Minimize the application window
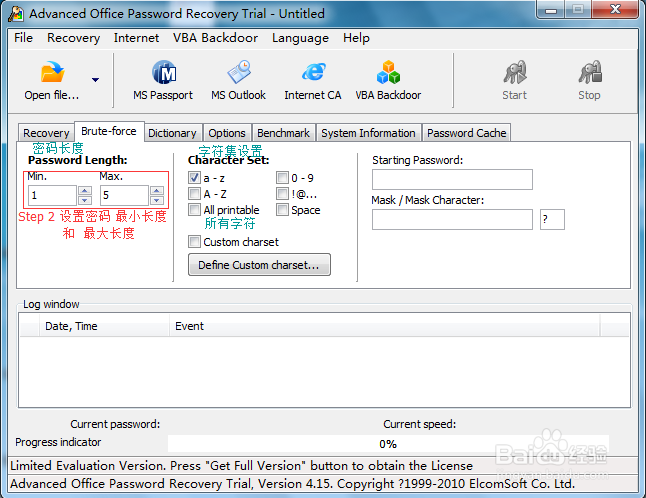Image resolution: width=646 pixels, height=498 pixels. 551,10
